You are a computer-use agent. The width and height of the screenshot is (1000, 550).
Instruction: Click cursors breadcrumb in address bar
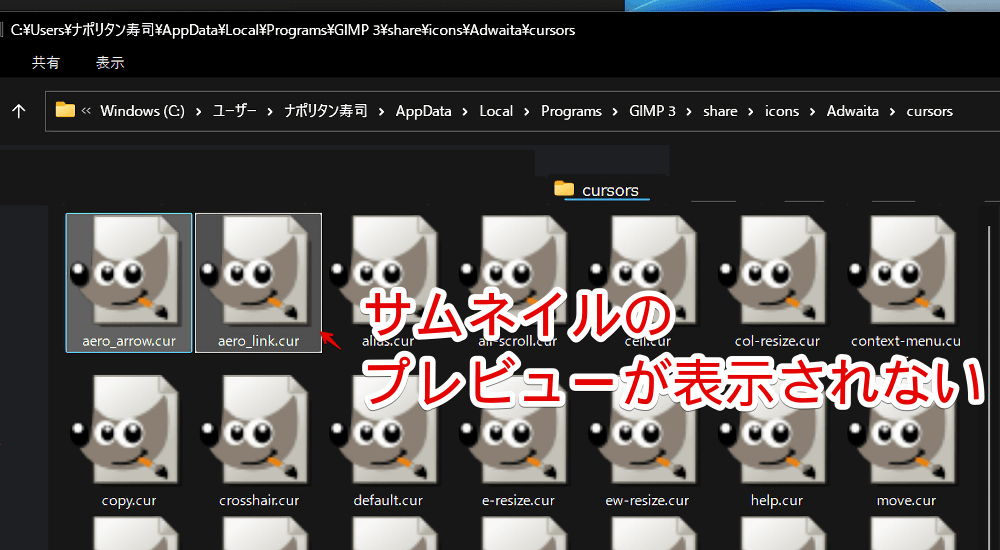929,111
